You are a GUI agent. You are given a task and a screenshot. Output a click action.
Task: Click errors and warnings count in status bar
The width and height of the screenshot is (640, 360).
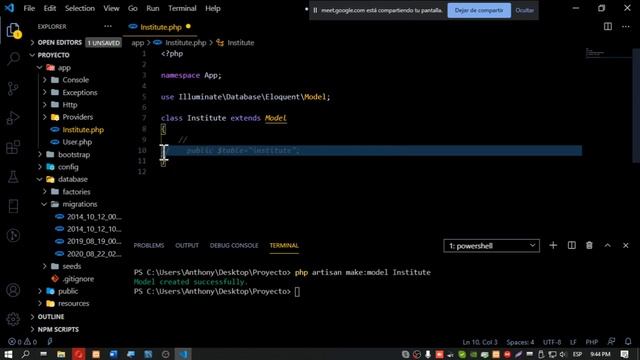[x=22, y=342]
